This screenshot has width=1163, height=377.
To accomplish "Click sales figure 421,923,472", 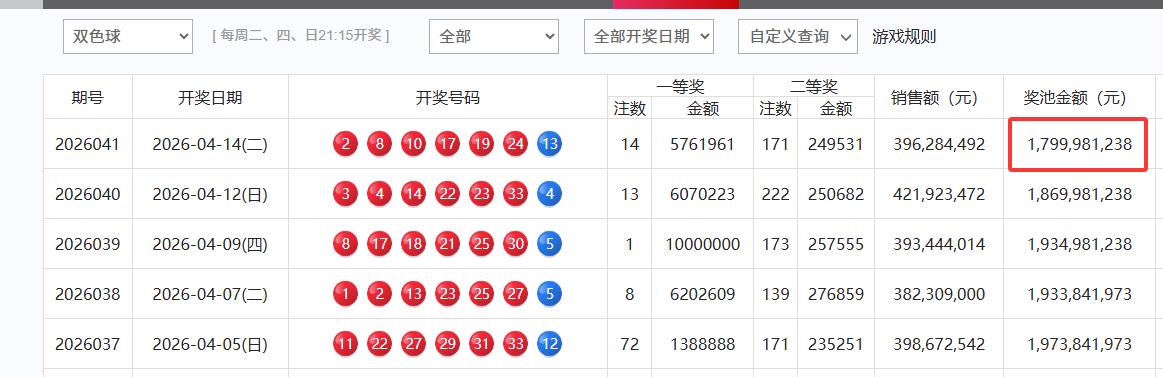I will 939,194.
